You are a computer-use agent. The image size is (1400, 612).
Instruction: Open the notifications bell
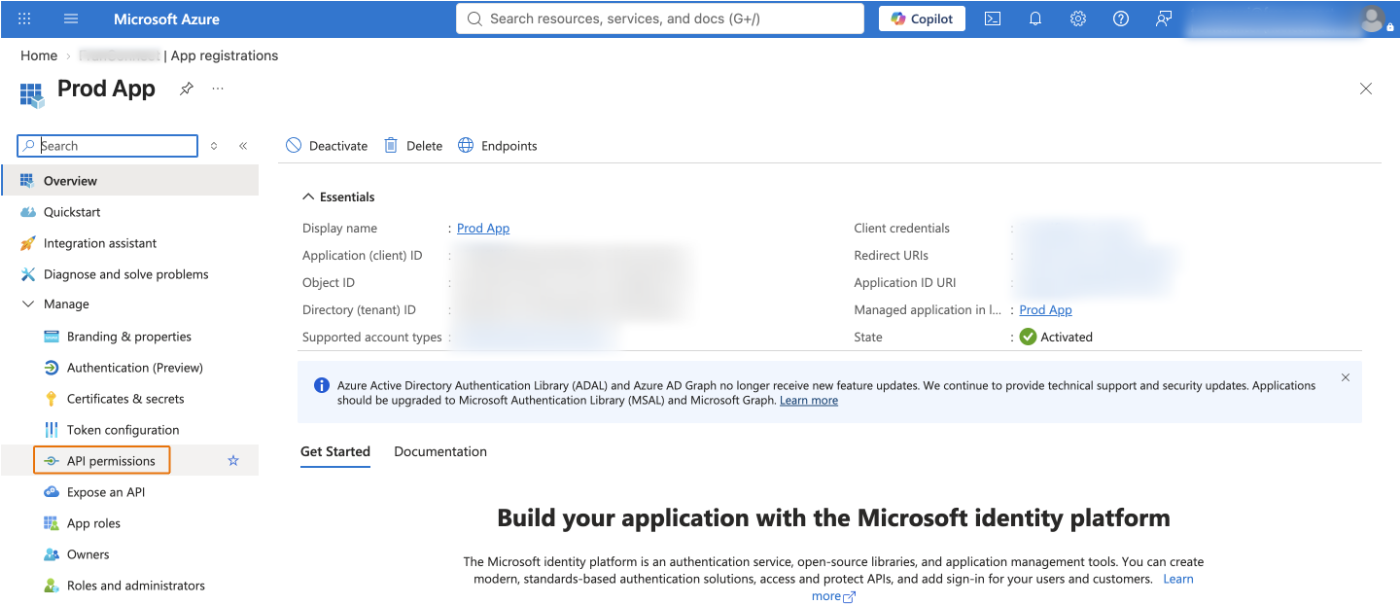pyautogui.click(x=1035, y=19)
